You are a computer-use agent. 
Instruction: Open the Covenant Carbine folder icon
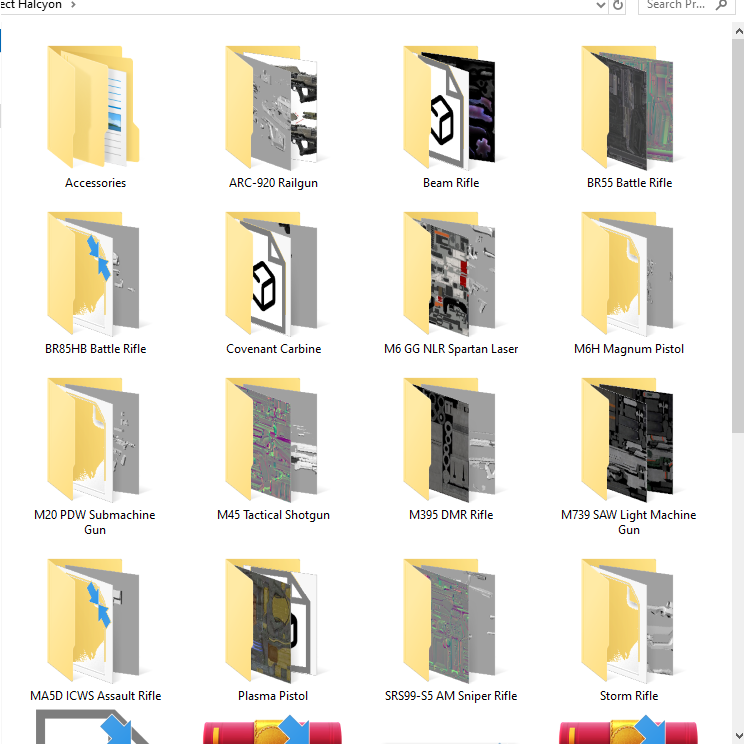[271, 274]
